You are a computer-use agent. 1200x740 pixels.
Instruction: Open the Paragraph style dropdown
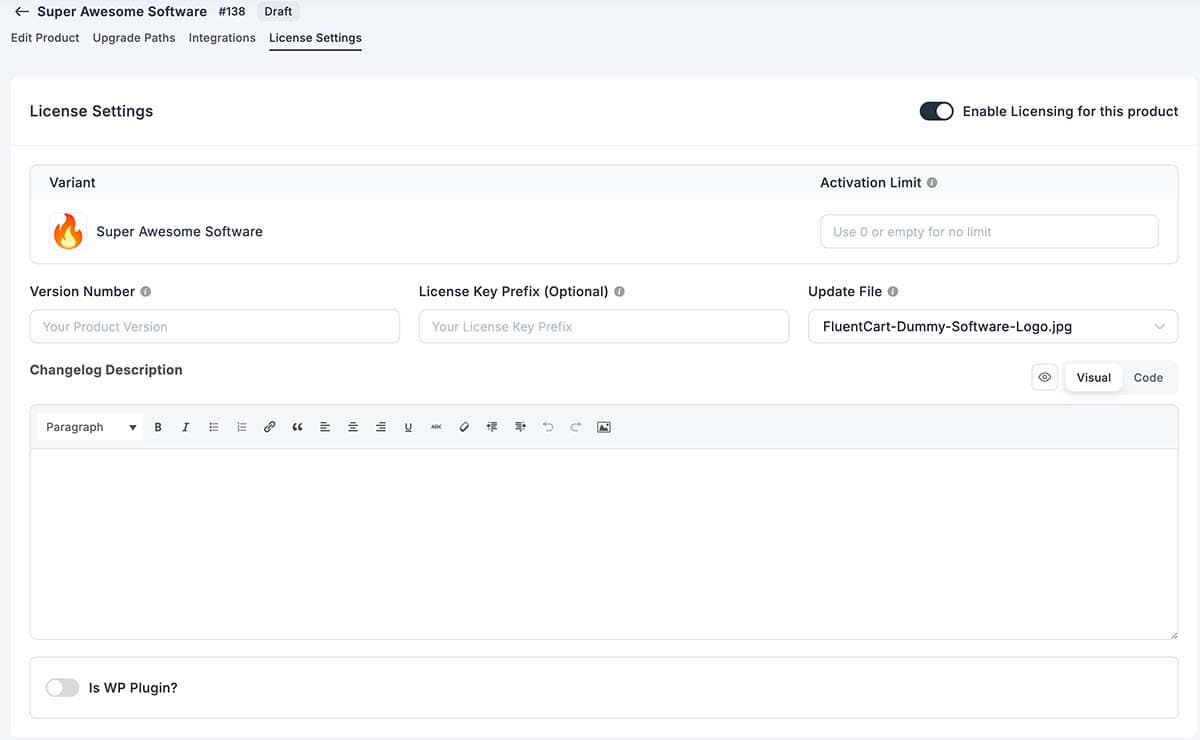(88, 426)
